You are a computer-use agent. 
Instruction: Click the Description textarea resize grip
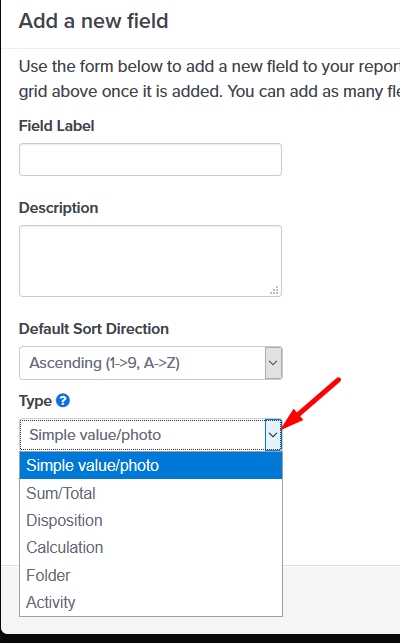click(274, 290)
